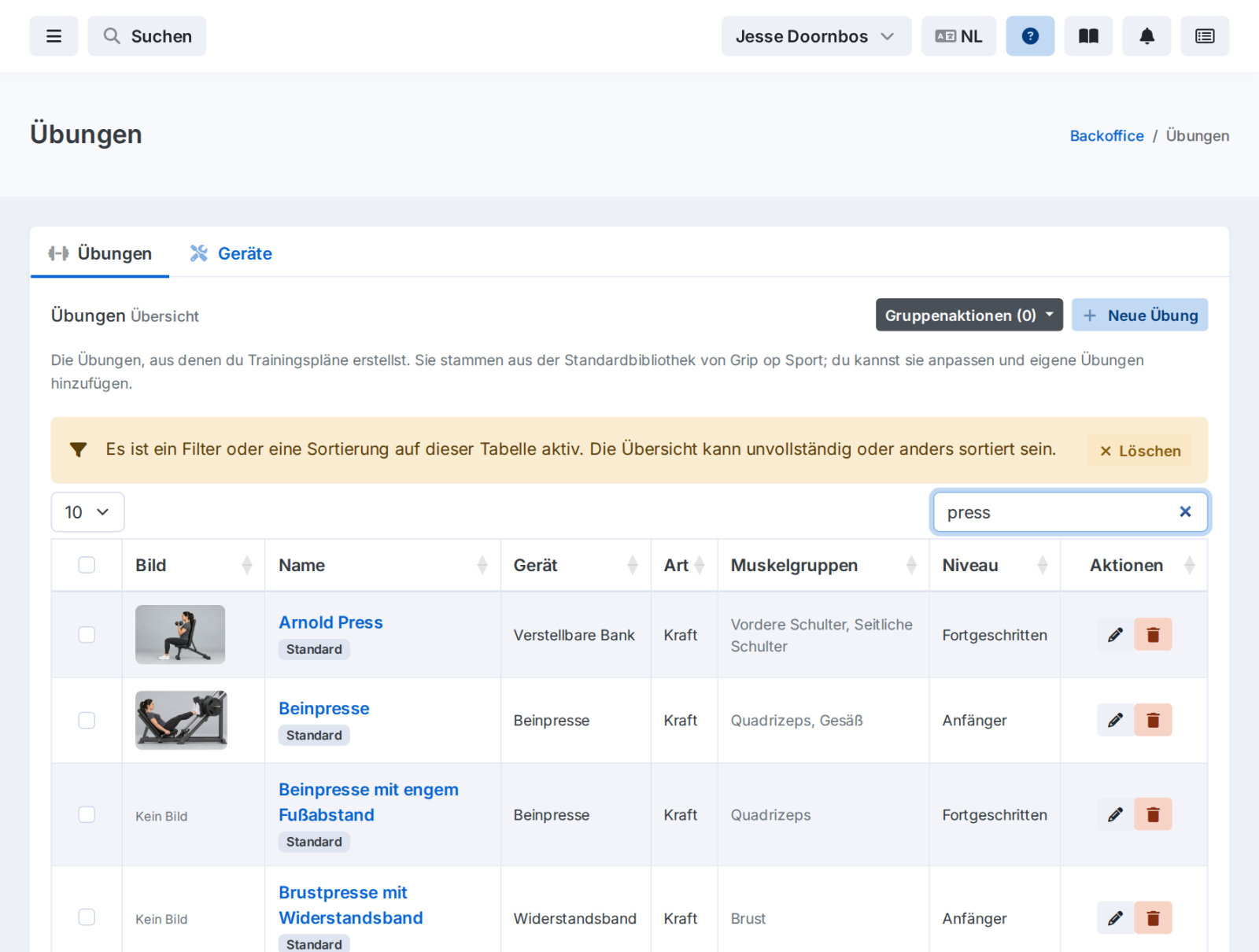Image resolution: width=1259 pixels, height=952 pixels.
Task: Expand the Jesse Doornbos user dropdown
Action: pos(816,36)
